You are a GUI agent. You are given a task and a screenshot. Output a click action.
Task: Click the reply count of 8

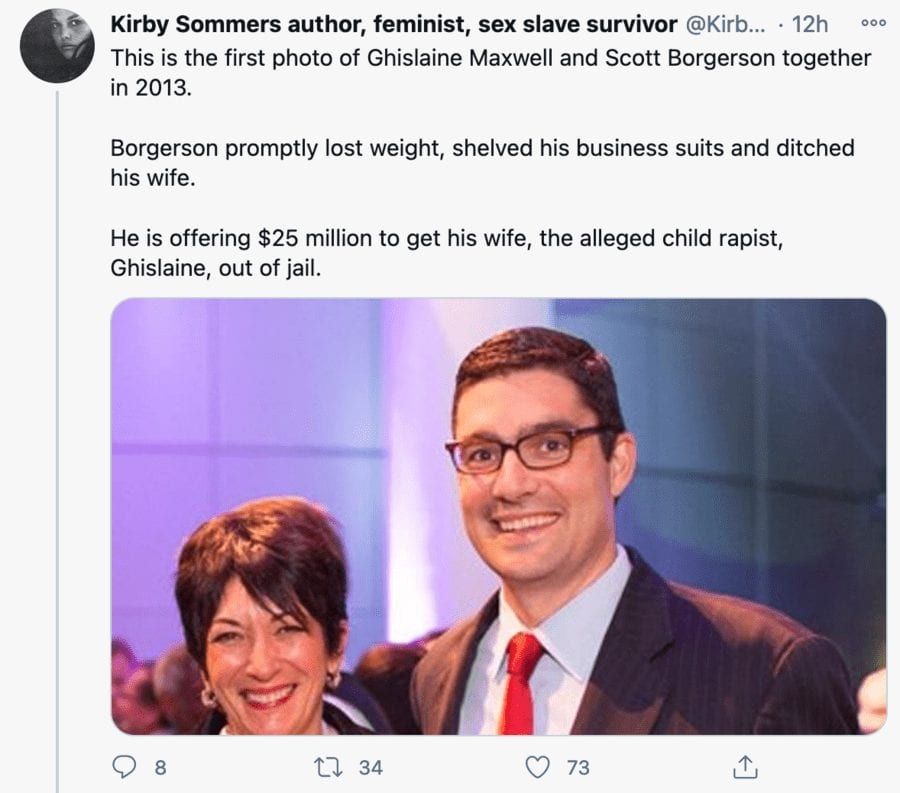(x=159, y=768)
